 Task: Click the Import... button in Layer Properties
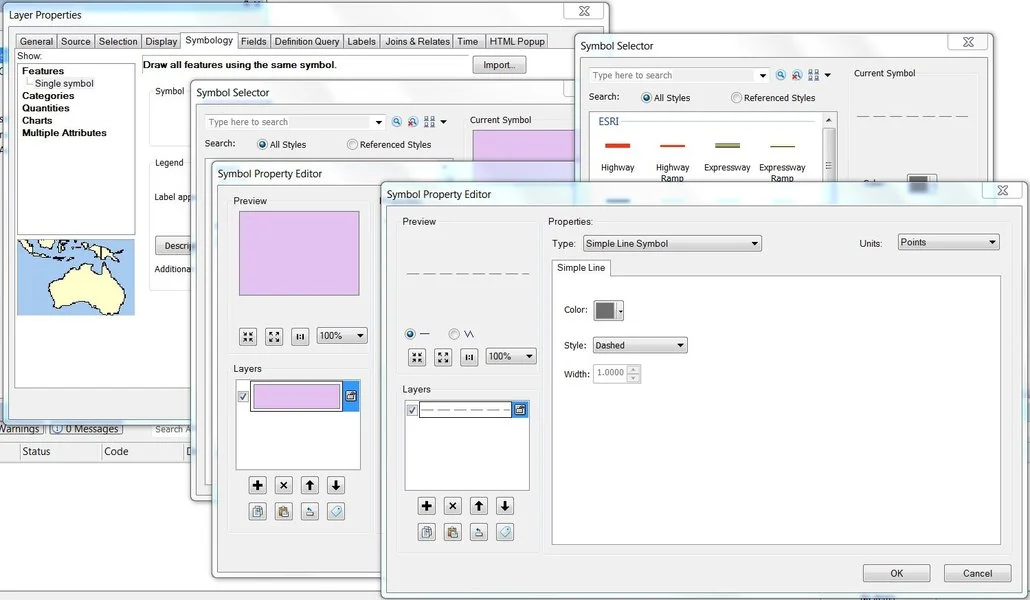(499, 65)
